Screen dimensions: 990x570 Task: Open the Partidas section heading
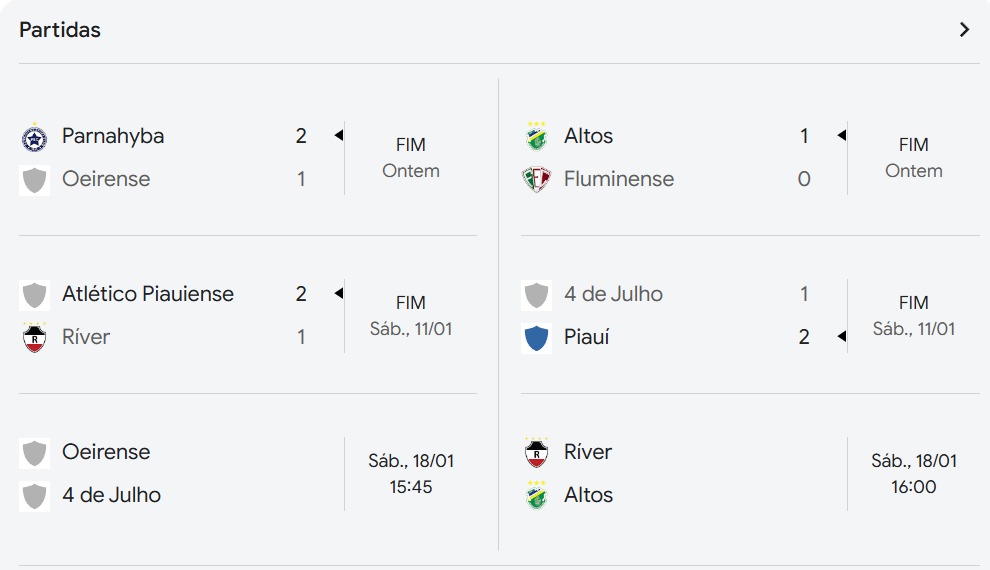pos(60,30)
